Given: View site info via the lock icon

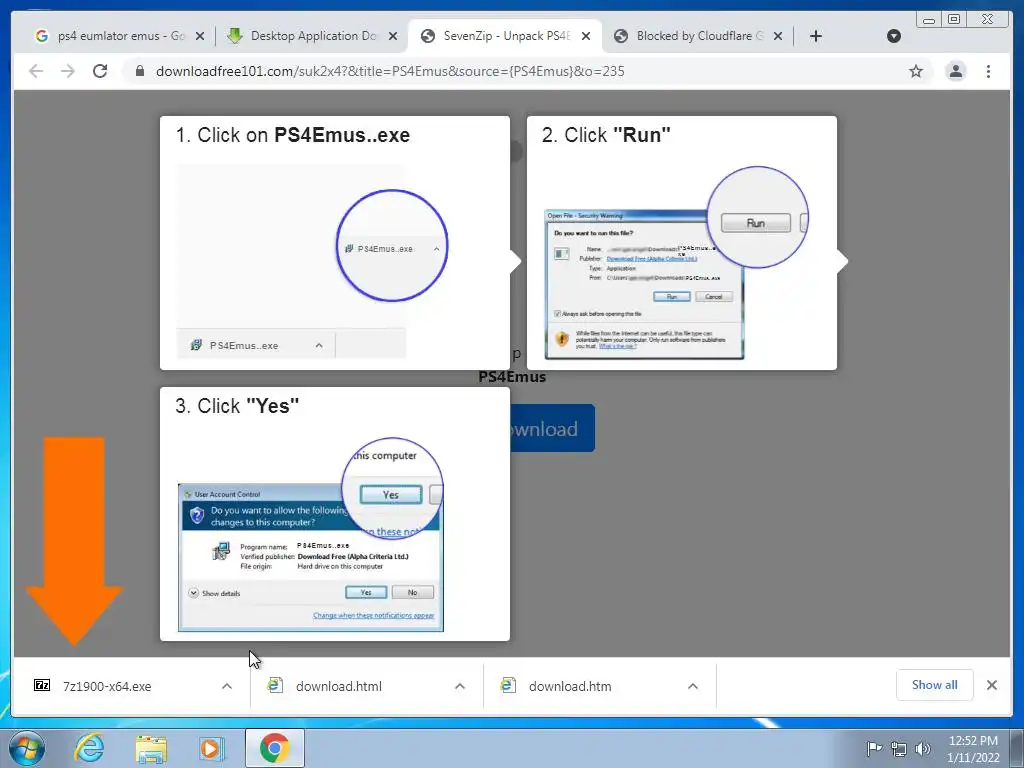Looking at the screenshot, I should 139,71.
